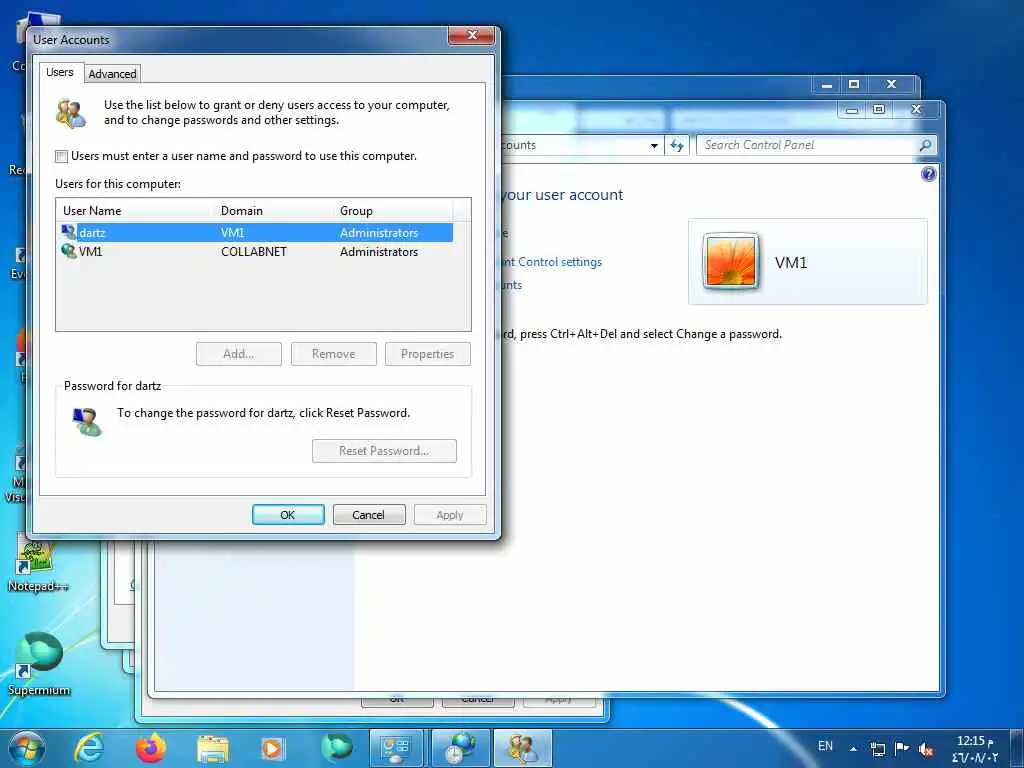Click the user icon in password section
This screenshot has width=1024, height=768.
pyautogui.click(x=87, y=422)
